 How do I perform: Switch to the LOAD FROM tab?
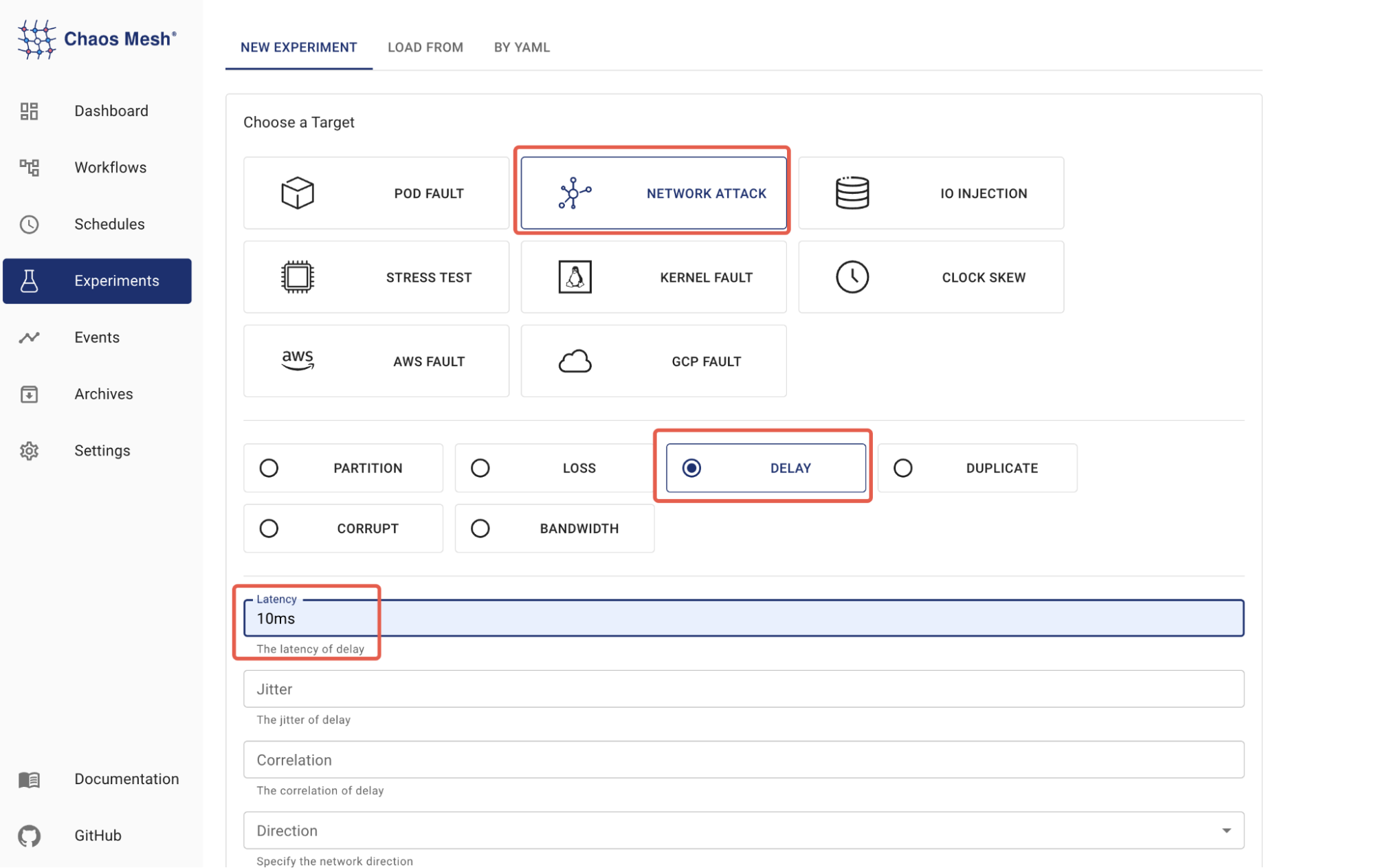click(x=425, y=46)
